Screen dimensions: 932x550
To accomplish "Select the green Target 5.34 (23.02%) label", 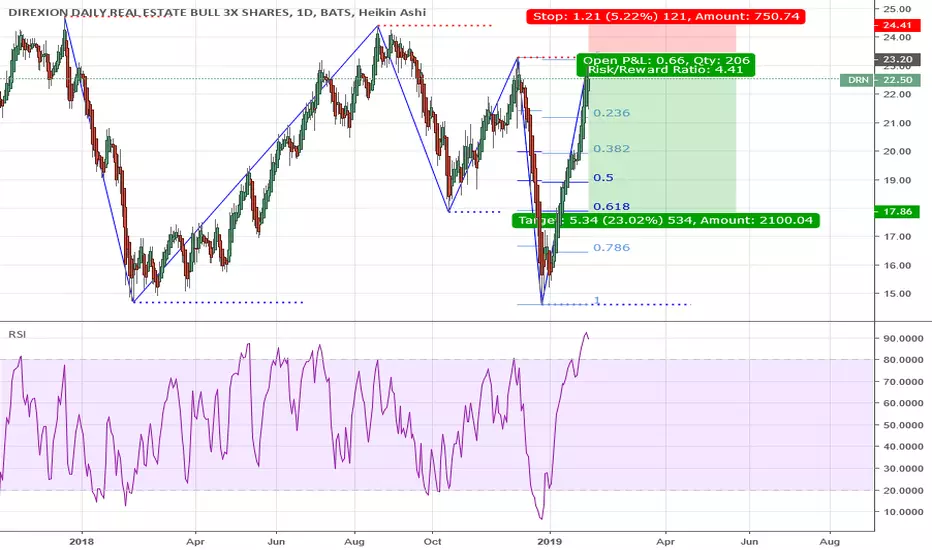I will 666,221.
